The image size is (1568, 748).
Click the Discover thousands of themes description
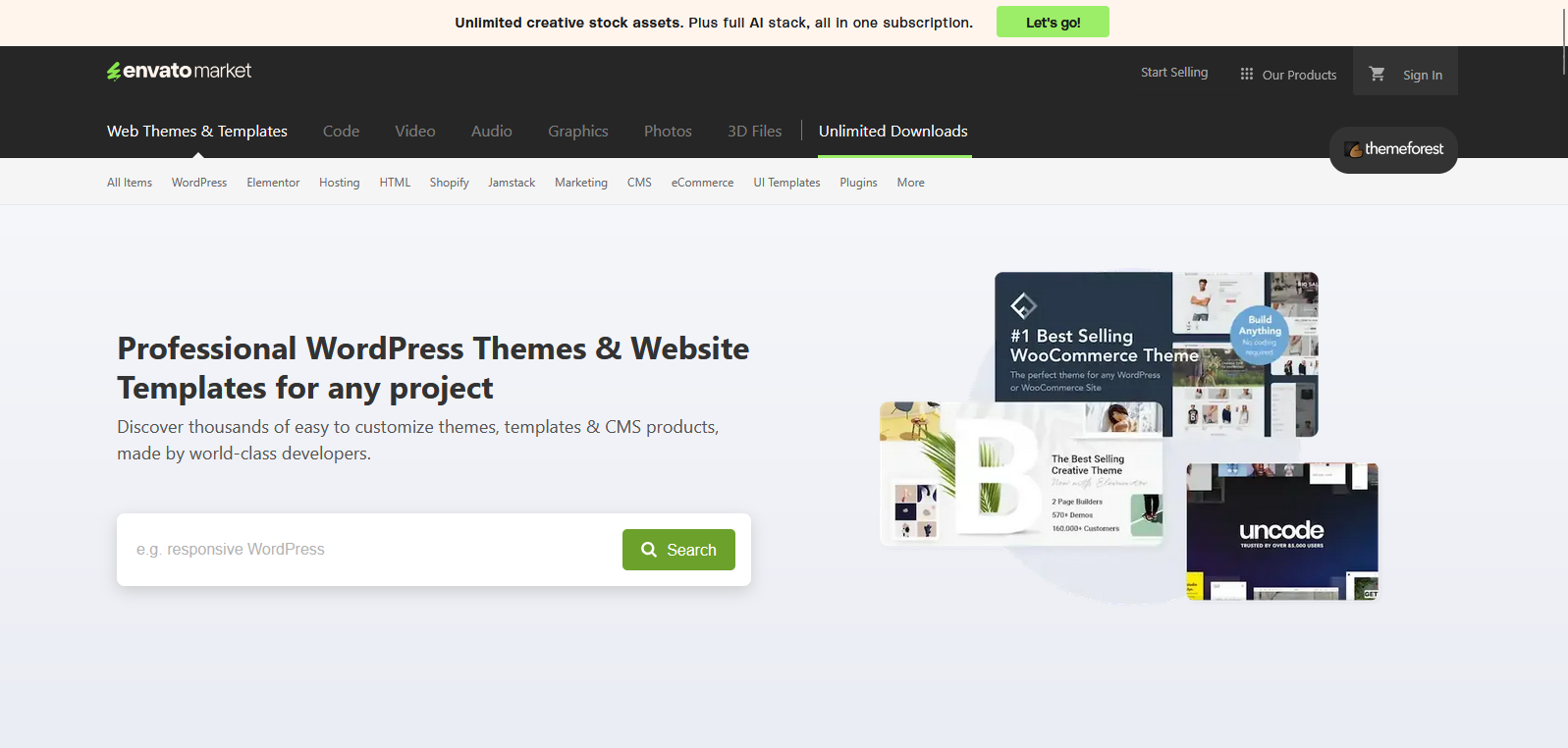pyautogui.click(x=418, y=440)
